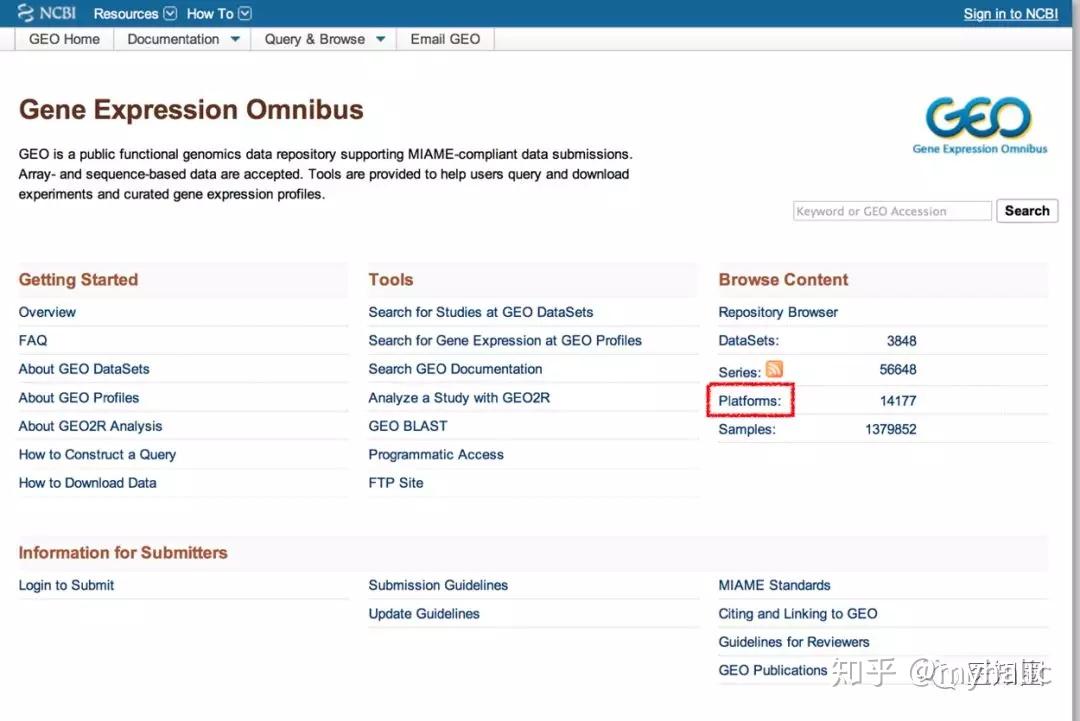Open the Programmatic Access link
1080x721 pixels.
click(x=436, y=454)
